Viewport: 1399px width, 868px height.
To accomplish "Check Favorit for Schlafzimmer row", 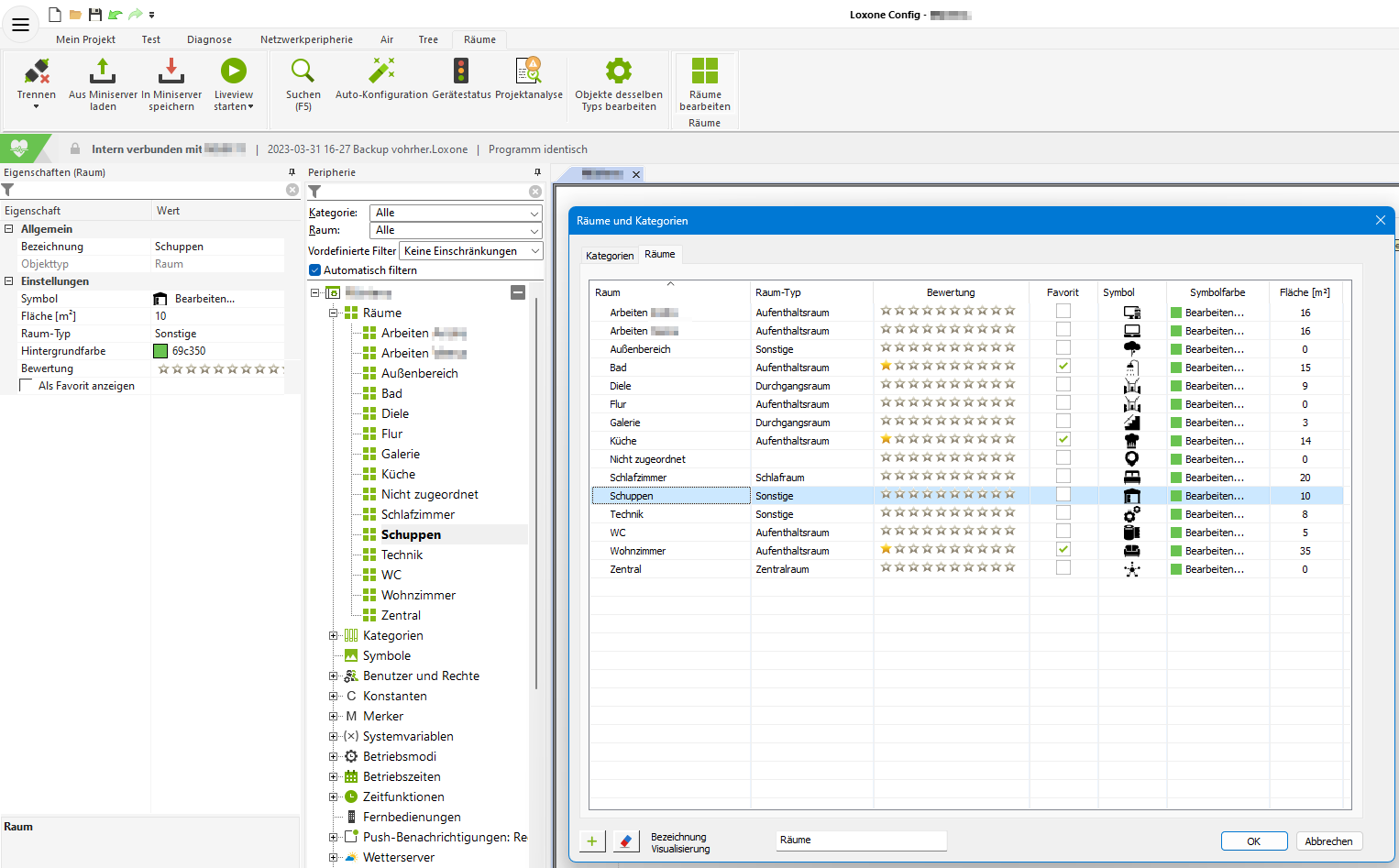I will 1063,476.
